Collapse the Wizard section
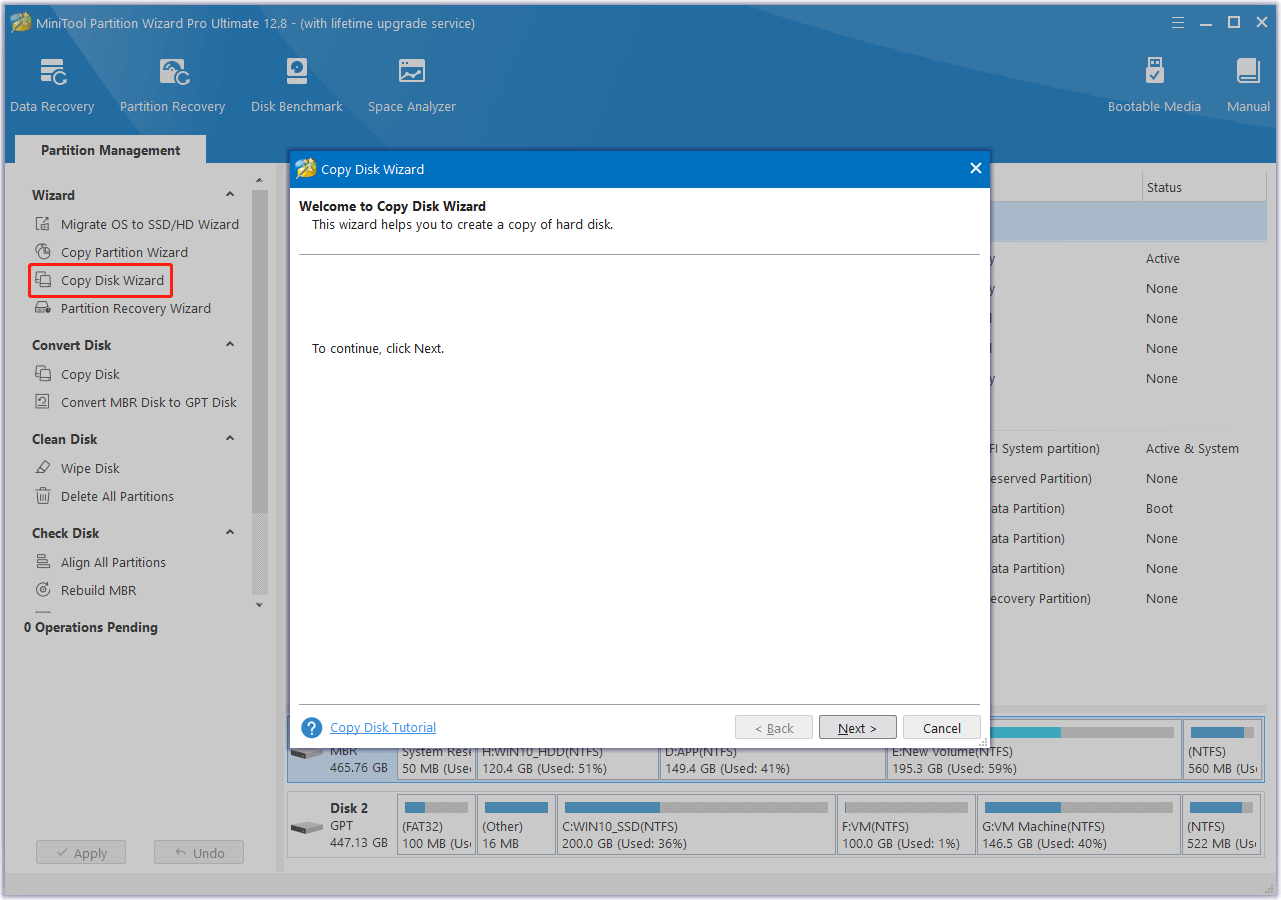Screen dimensions: 1281x900 coord(230,195)
